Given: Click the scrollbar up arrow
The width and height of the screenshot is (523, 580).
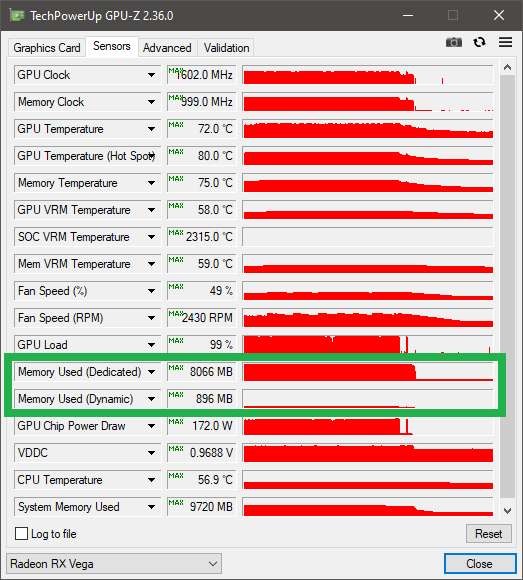Looking at the screenshot, I should point(507,67).
